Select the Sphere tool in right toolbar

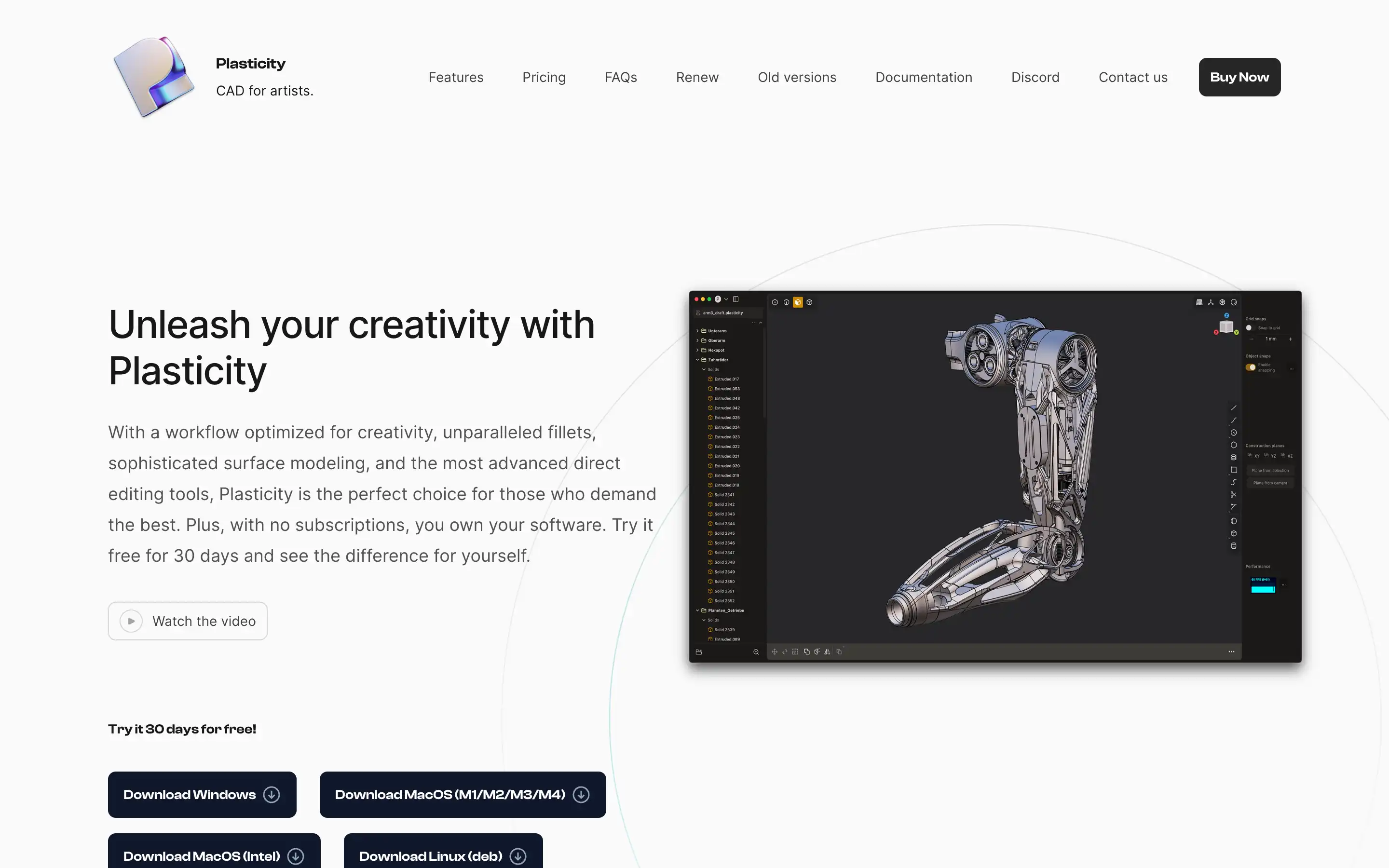(1233, 521)
